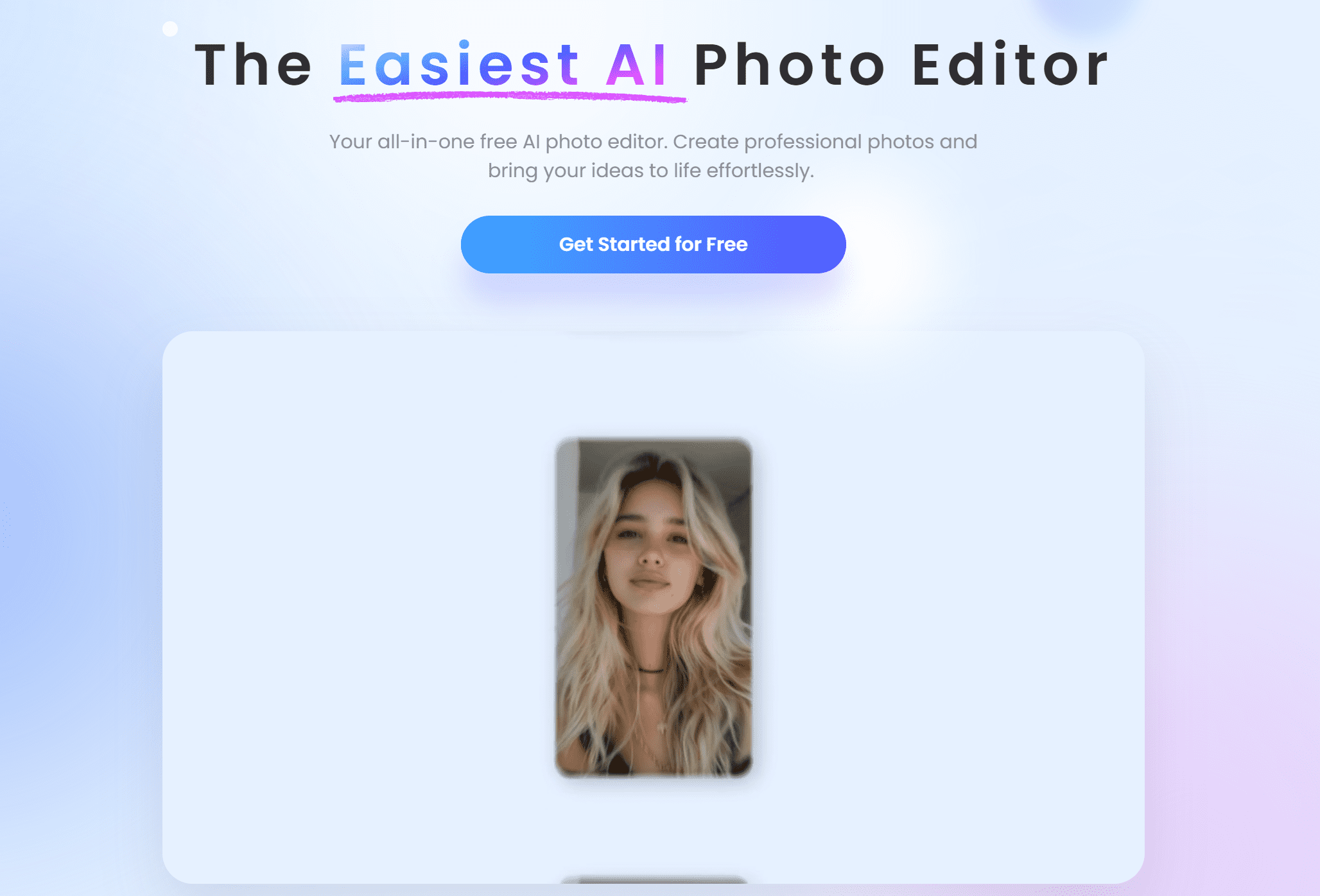Viewport: 1320px width, 896px height.
Task: Click the word Photo in the heading
Action: (x=790, y=65)
